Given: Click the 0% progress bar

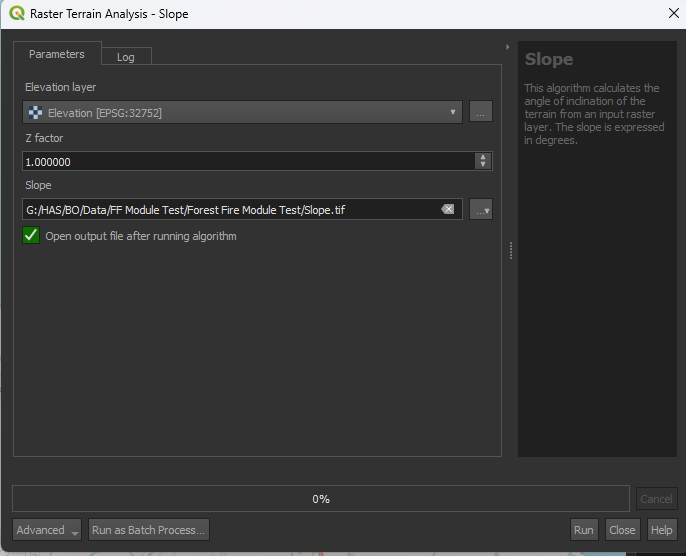Looking at the screenshot, I should 321,498.
